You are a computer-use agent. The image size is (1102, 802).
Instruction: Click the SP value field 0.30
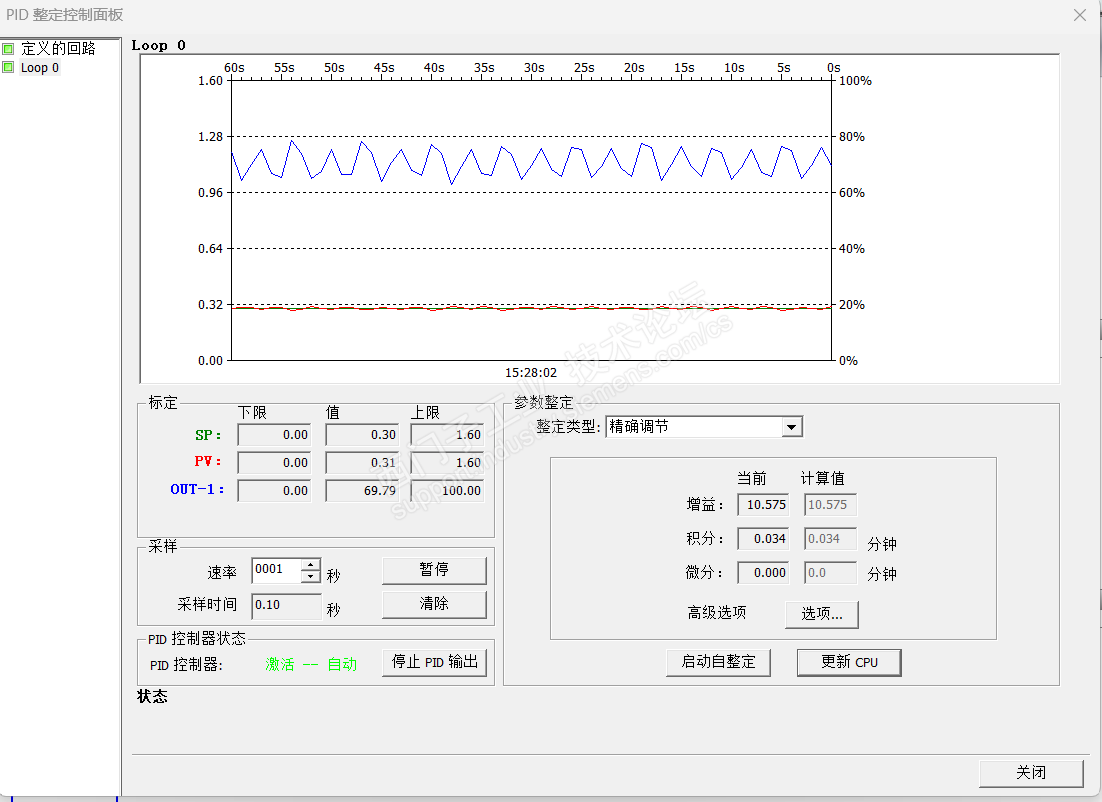362,435
